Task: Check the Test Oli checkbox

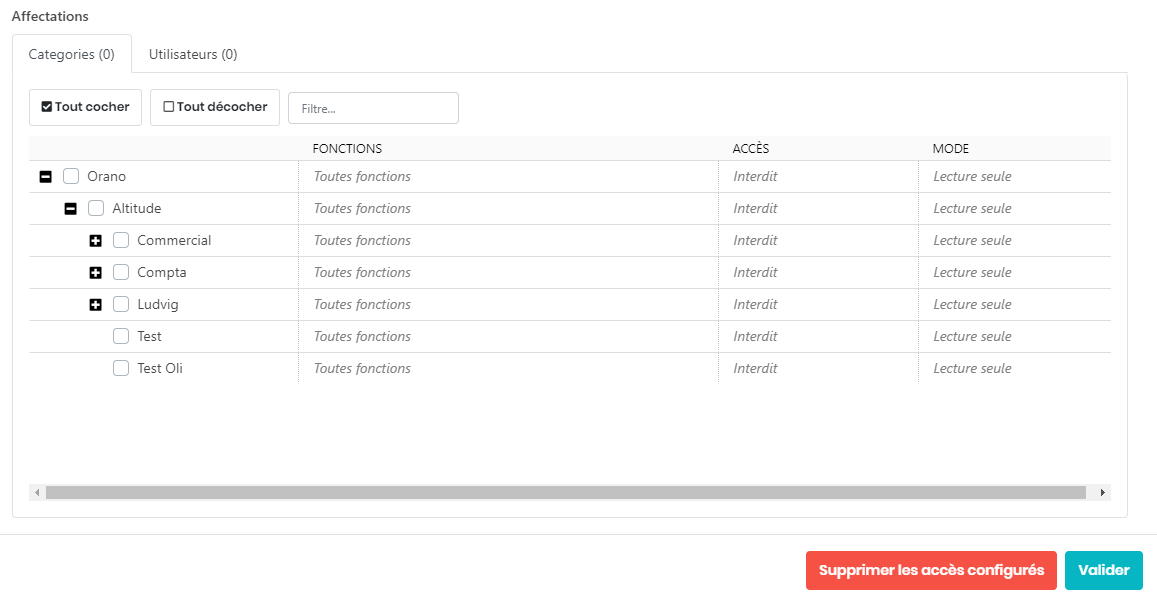Action: 121,369
